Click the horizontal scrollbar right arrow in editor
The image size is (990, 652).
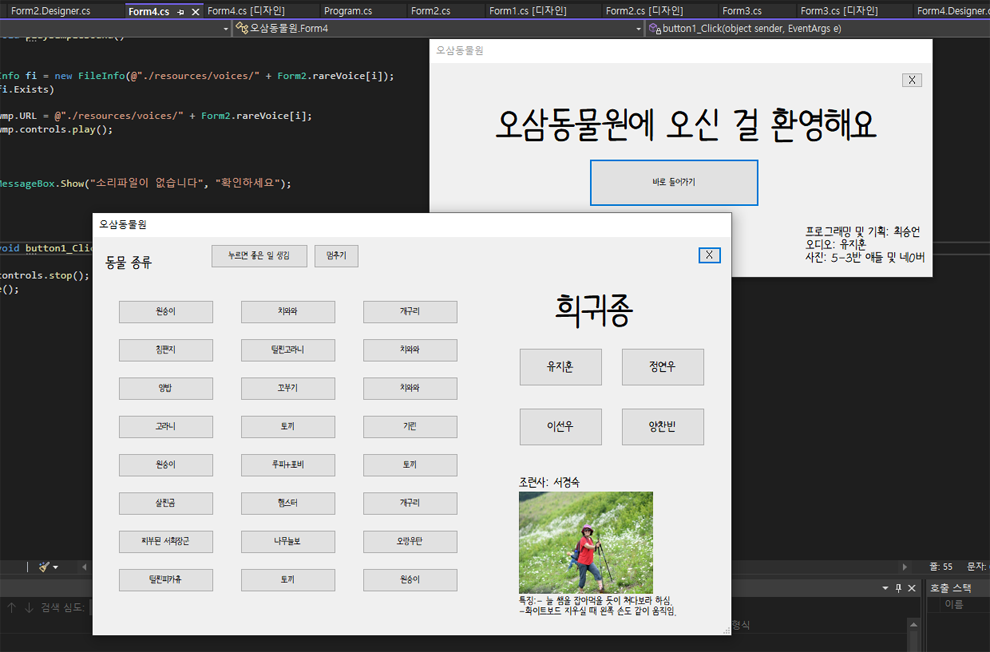tap(906, 567)
